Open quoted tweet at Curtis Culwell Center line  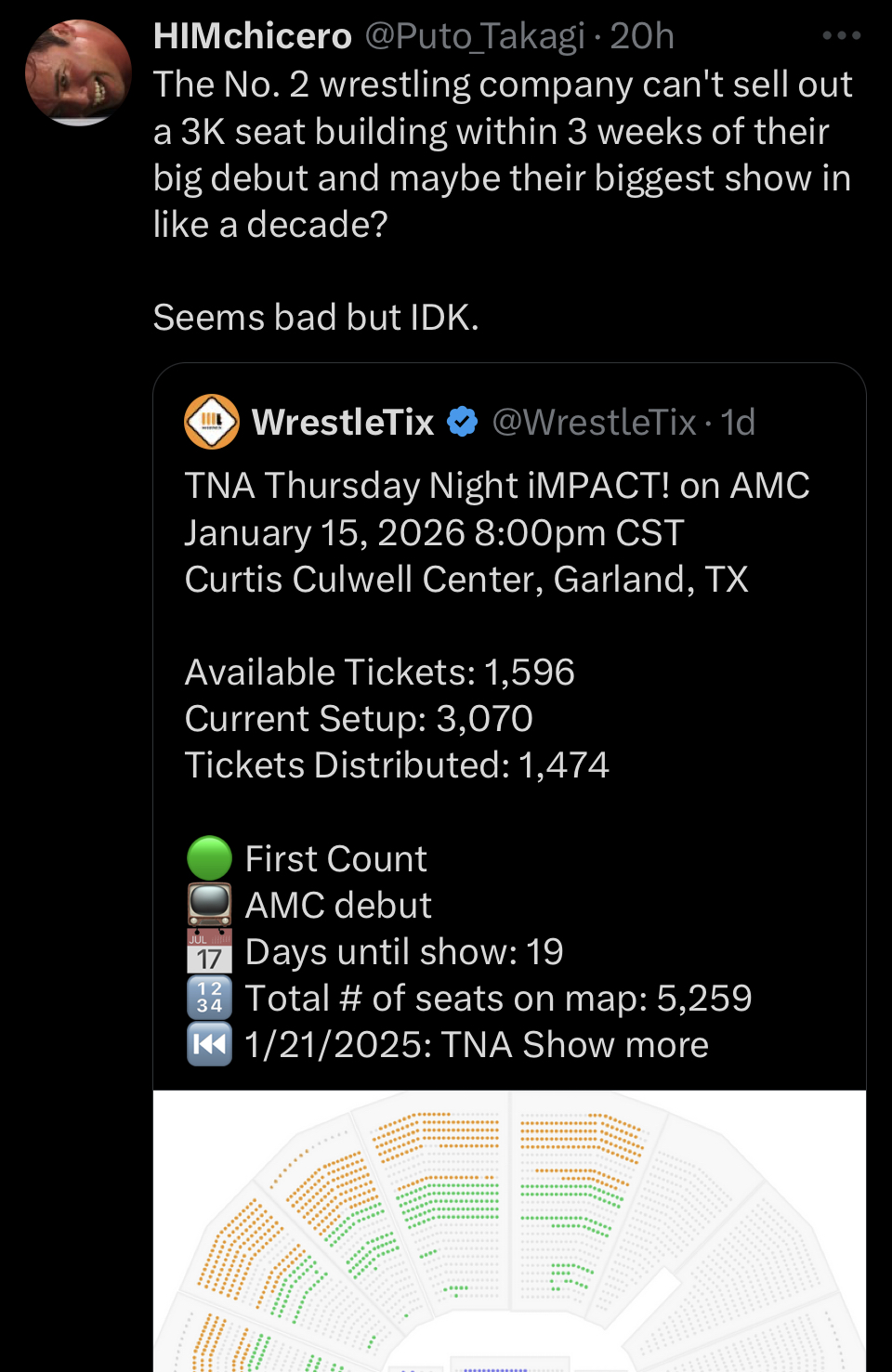pos(466,580)
